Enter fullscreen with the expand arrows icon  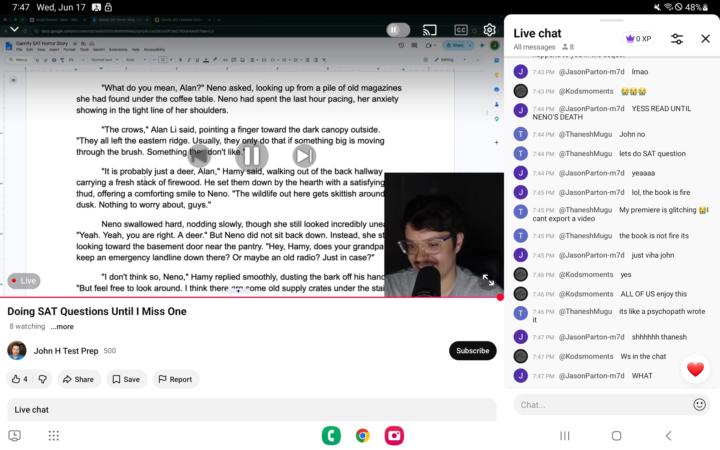pos(488,280)
